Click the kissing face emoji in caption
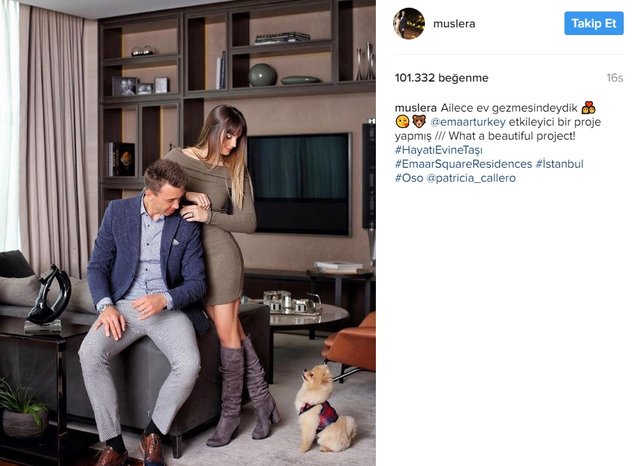 point(402,122)
